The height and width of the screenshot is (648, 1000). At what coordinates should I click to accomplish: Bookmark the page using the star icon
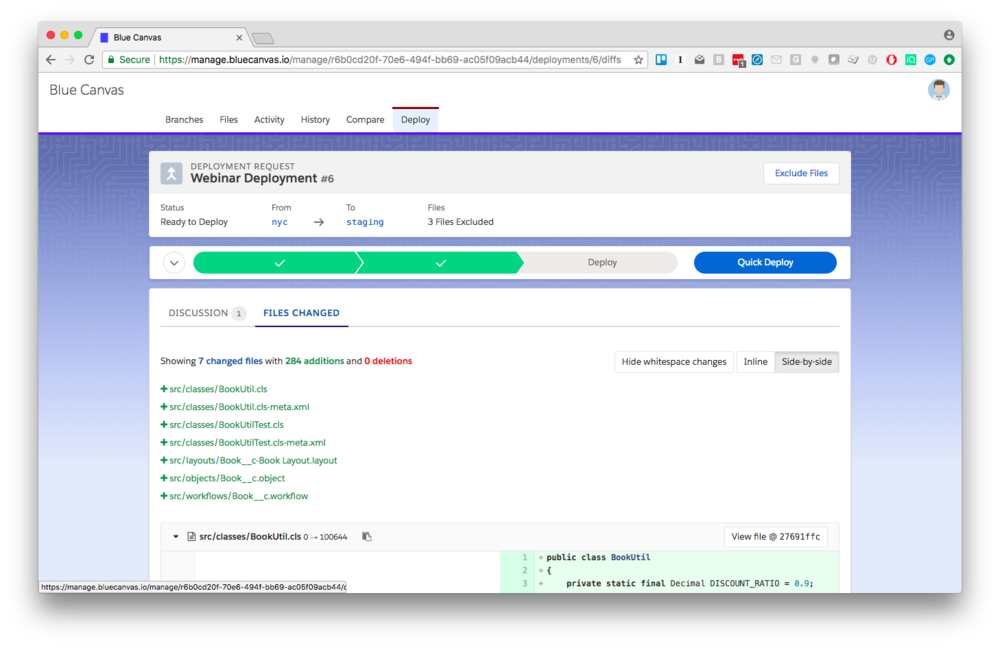click(x=638, y=60)
